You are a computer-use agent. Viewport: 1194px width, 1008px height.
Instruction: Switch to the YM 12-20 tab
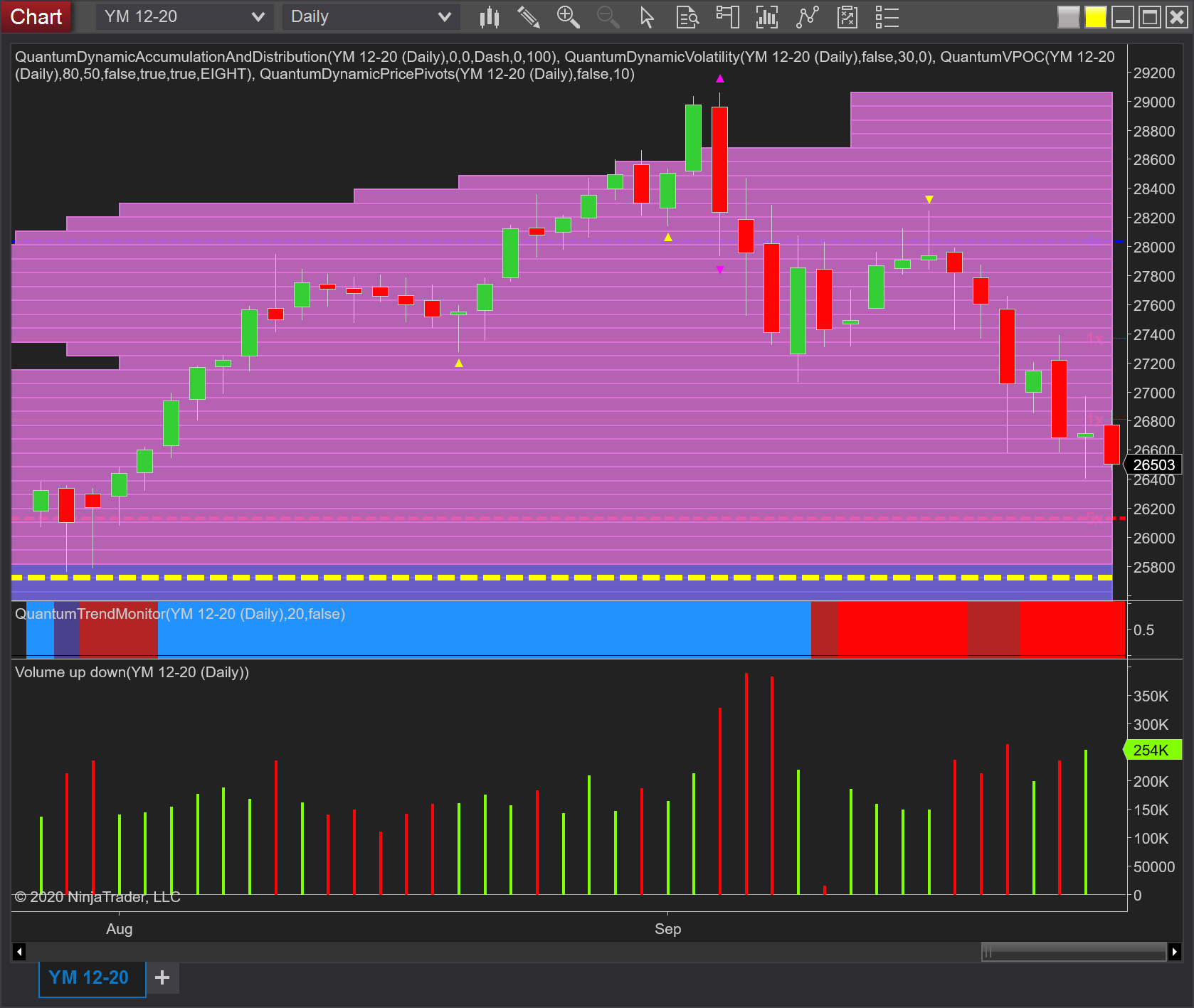(89, 977)
